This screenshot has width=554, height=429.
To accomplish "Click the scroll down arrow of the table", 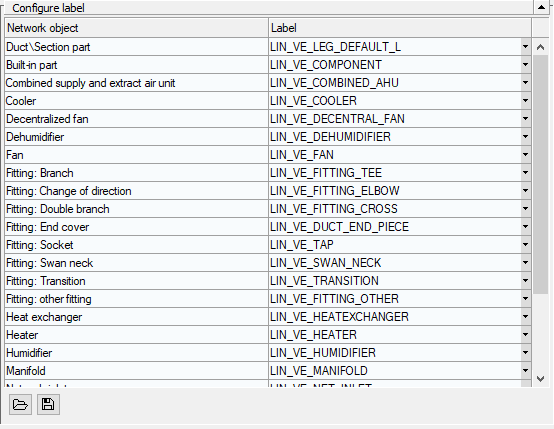I will pyautogui.click(x=540, y=379).
